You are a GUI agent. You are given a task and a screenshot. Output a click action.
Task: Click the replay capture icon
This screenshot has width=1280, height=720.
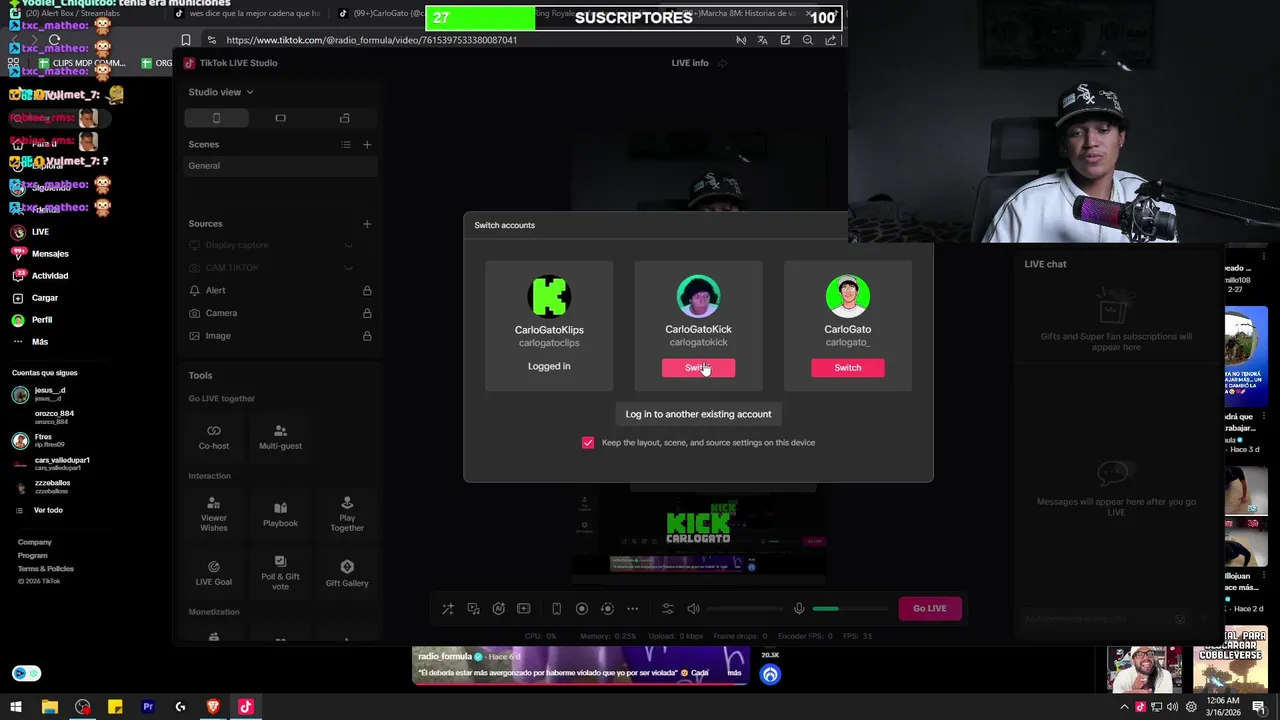click(x=607, y=608)
